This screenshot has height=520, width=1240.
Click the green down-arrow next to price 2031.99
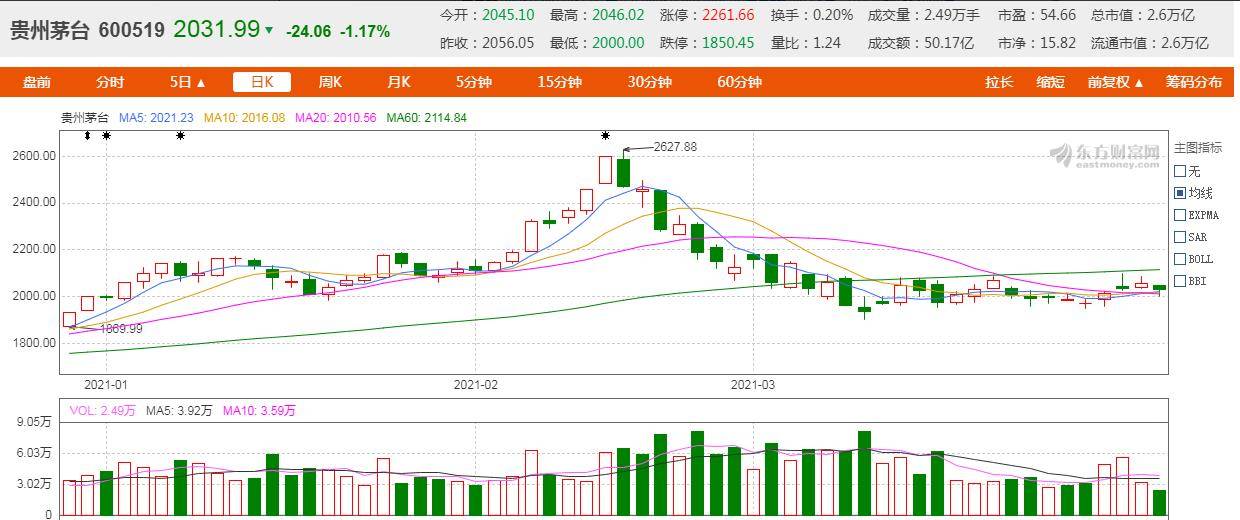pos(269,31)
